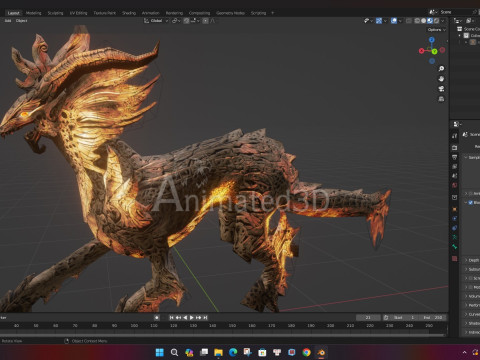
Task: Toggle the Bloom checkbox in render properties
Action: [471, 202]
